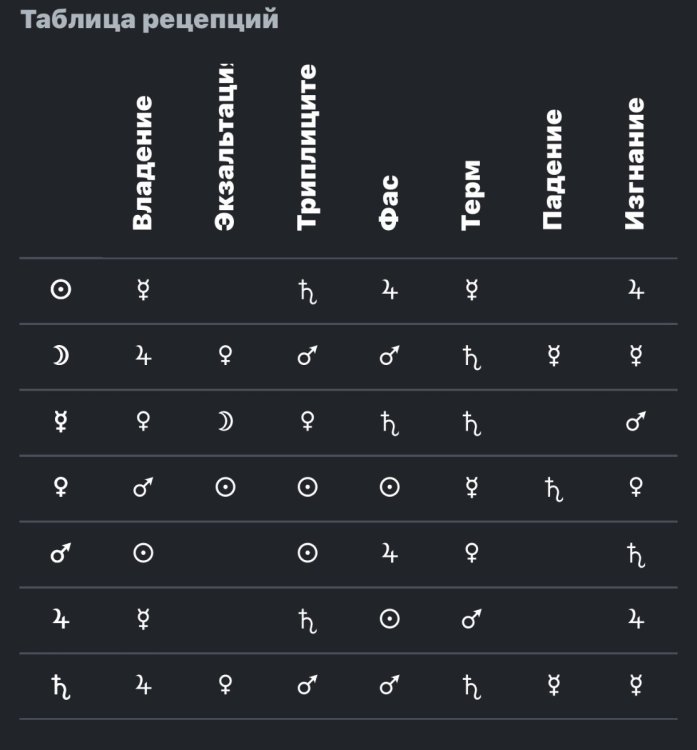
Task: Select the Фас column header
Action: [390, 203]
